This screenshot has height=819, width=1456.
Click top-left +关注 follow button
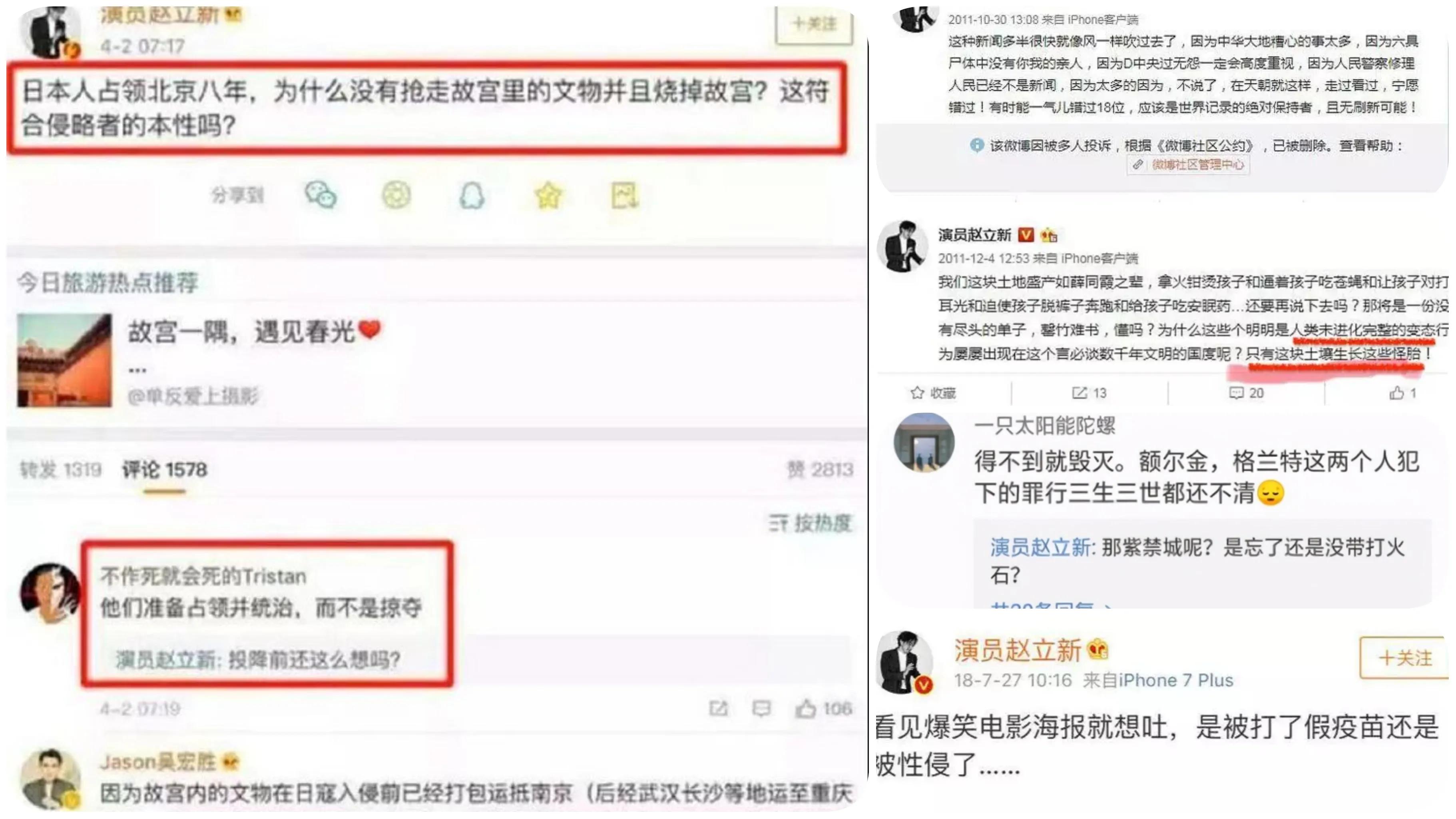[814, 24]
